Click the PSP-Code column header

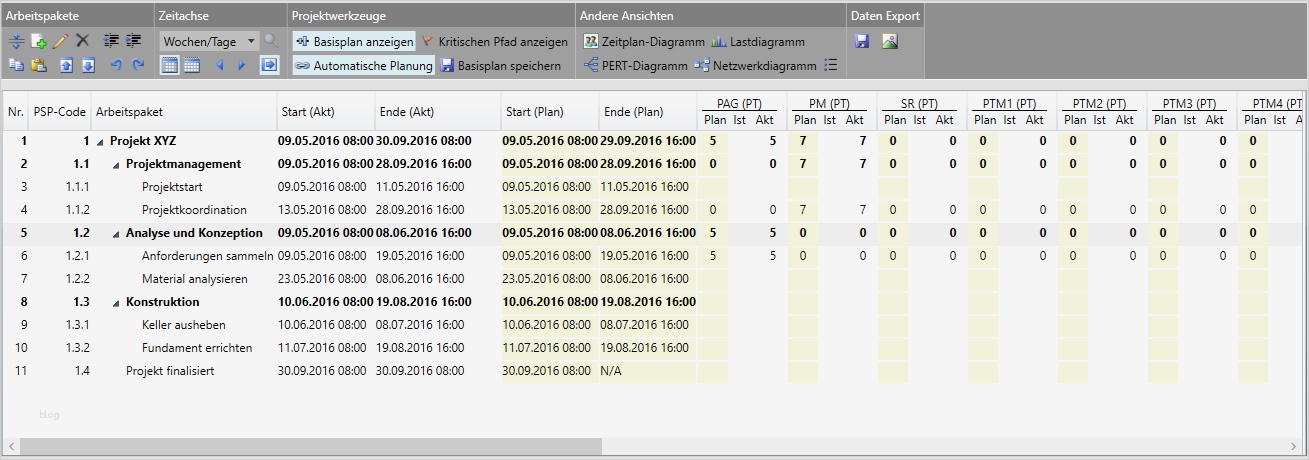coord(59,112)
